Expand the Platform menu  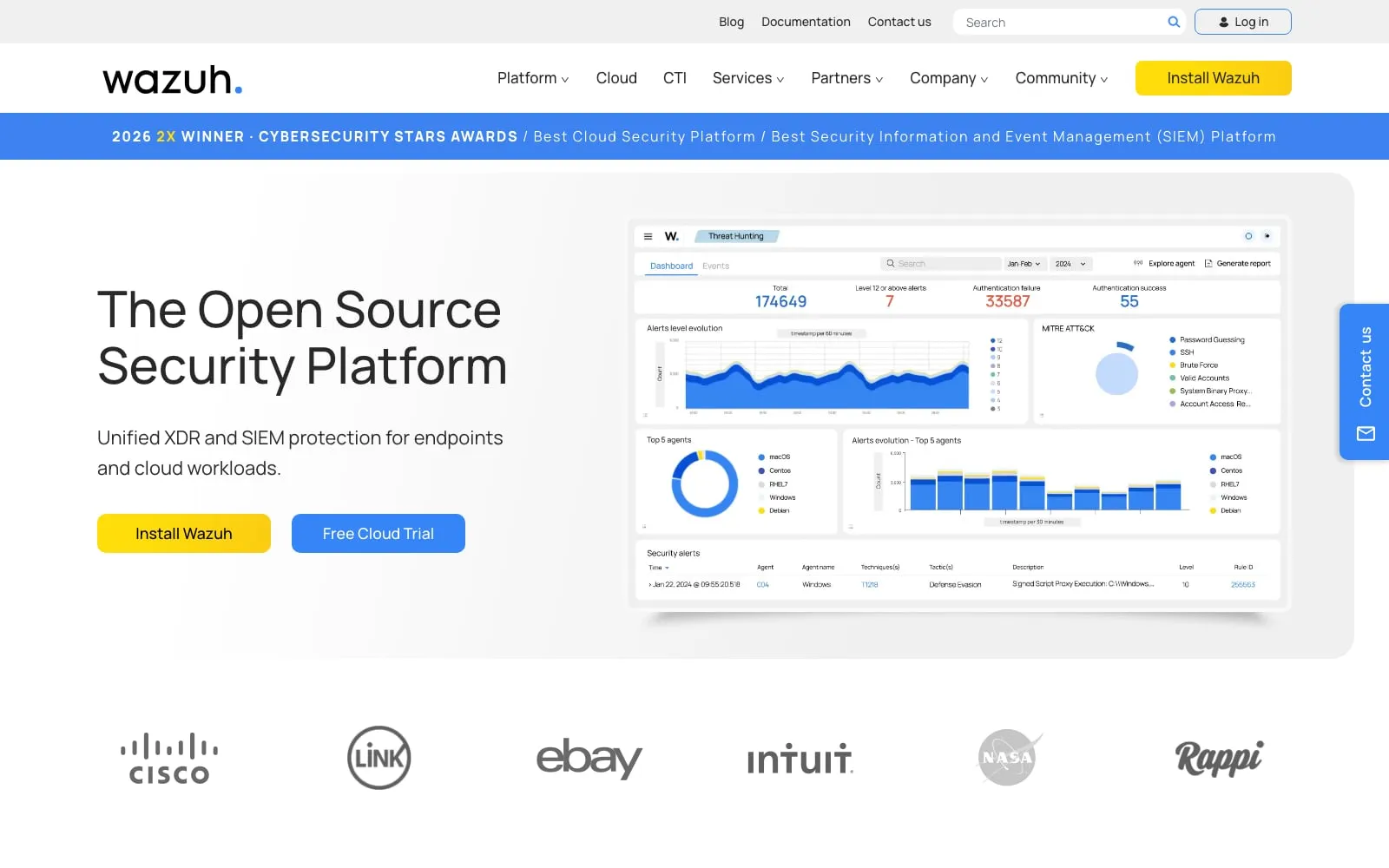click(533, 78)
